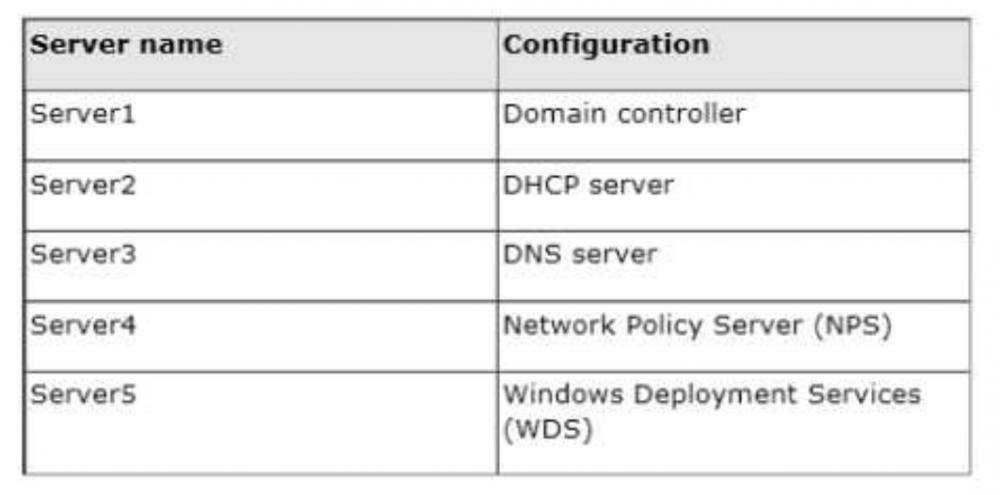
Task: Click the word "Network" in Server4 row
Action: click(555, 326)
